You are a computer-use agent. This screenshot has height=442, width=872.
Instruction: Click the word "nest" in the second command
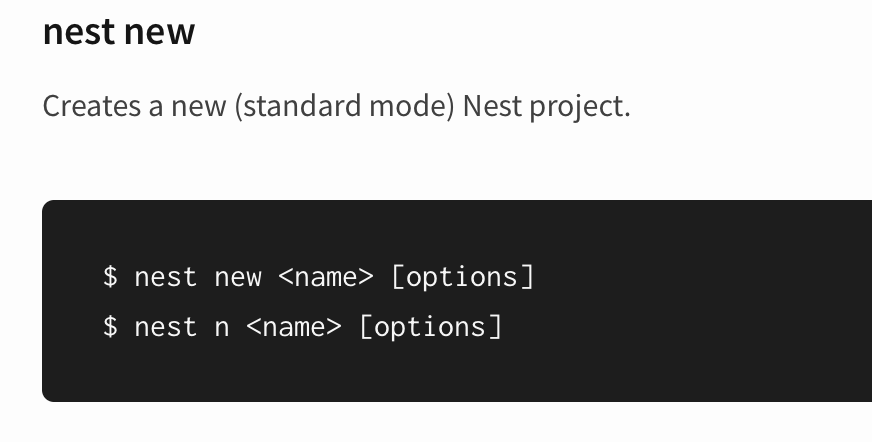(x=166, y=326)
